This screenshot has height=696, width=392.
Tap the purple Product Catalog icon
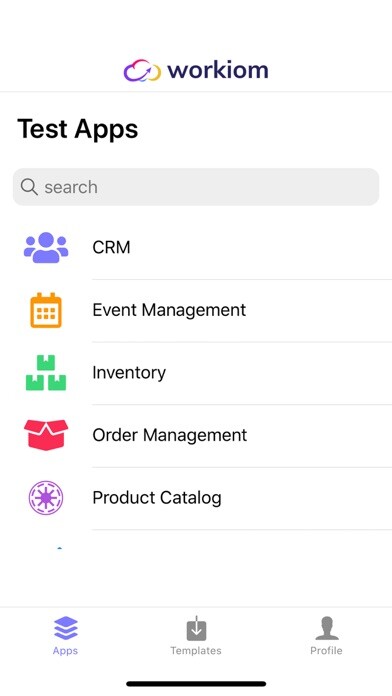tap(46, 498)
